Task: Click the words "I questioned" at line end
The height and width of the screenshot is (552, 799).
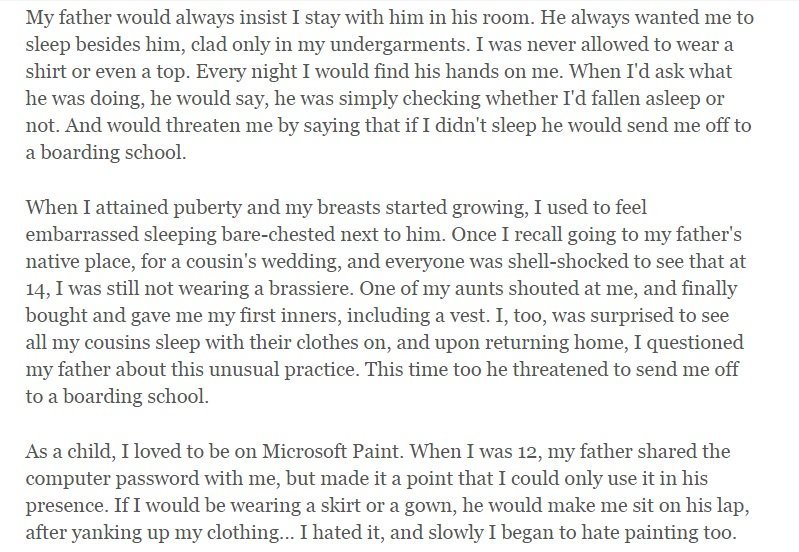Action: 688,342
